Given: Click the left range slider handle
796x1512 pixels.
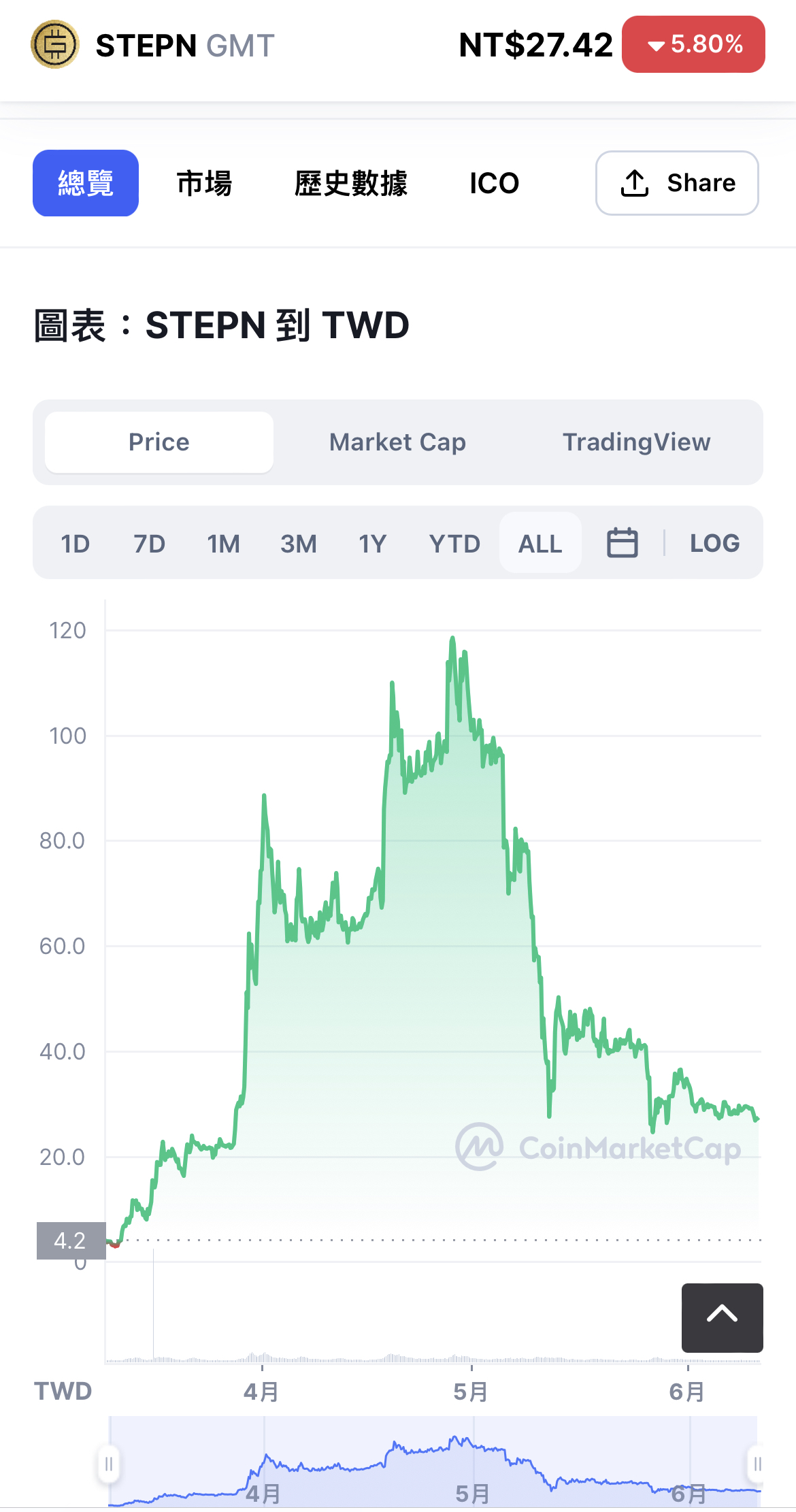Looking at the screenshot, I should tap(109, 1463).
